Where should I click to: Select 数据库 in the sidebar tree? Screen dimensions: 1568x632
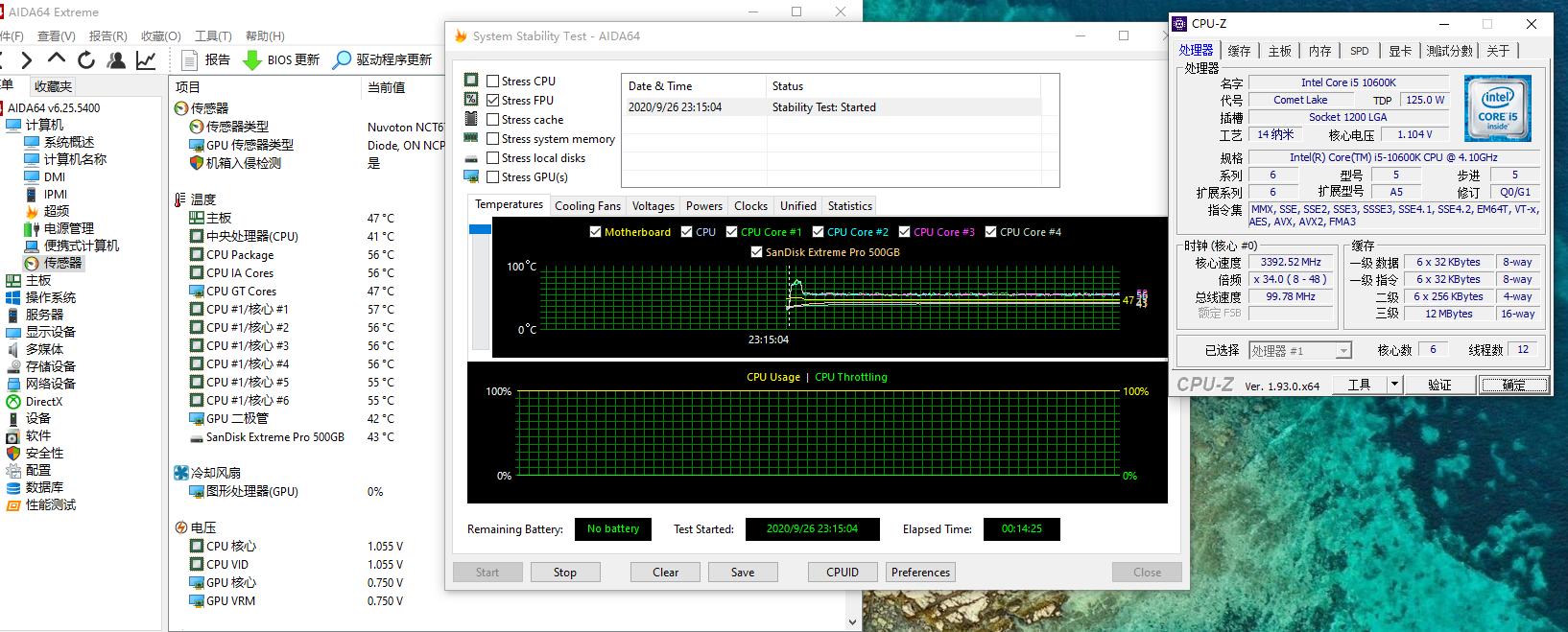point(44,487)
